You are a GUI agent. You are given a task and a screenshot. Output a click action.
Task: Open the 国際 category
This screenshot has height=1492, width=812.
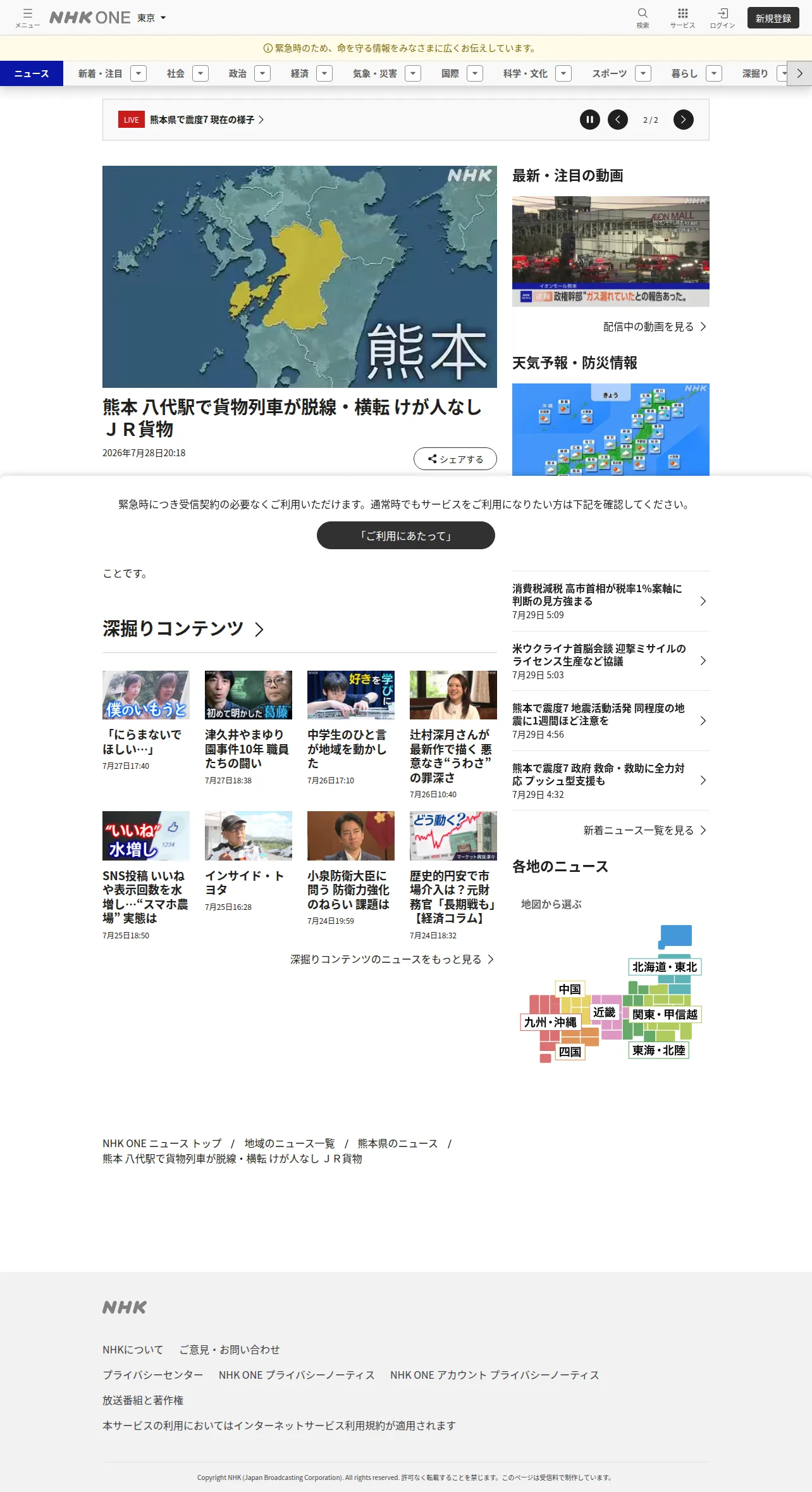[x=450, y=73]
